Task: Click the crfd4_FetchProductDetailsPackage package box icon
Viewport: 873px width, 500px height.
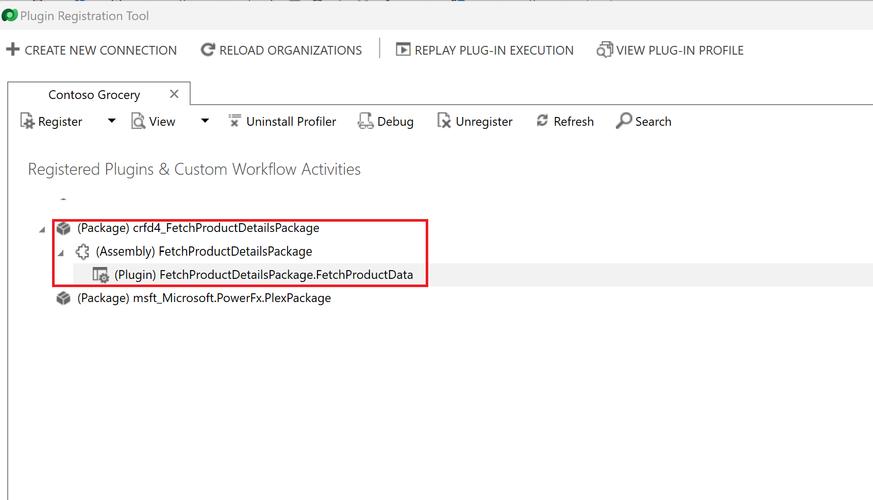Action: [63, 228]
